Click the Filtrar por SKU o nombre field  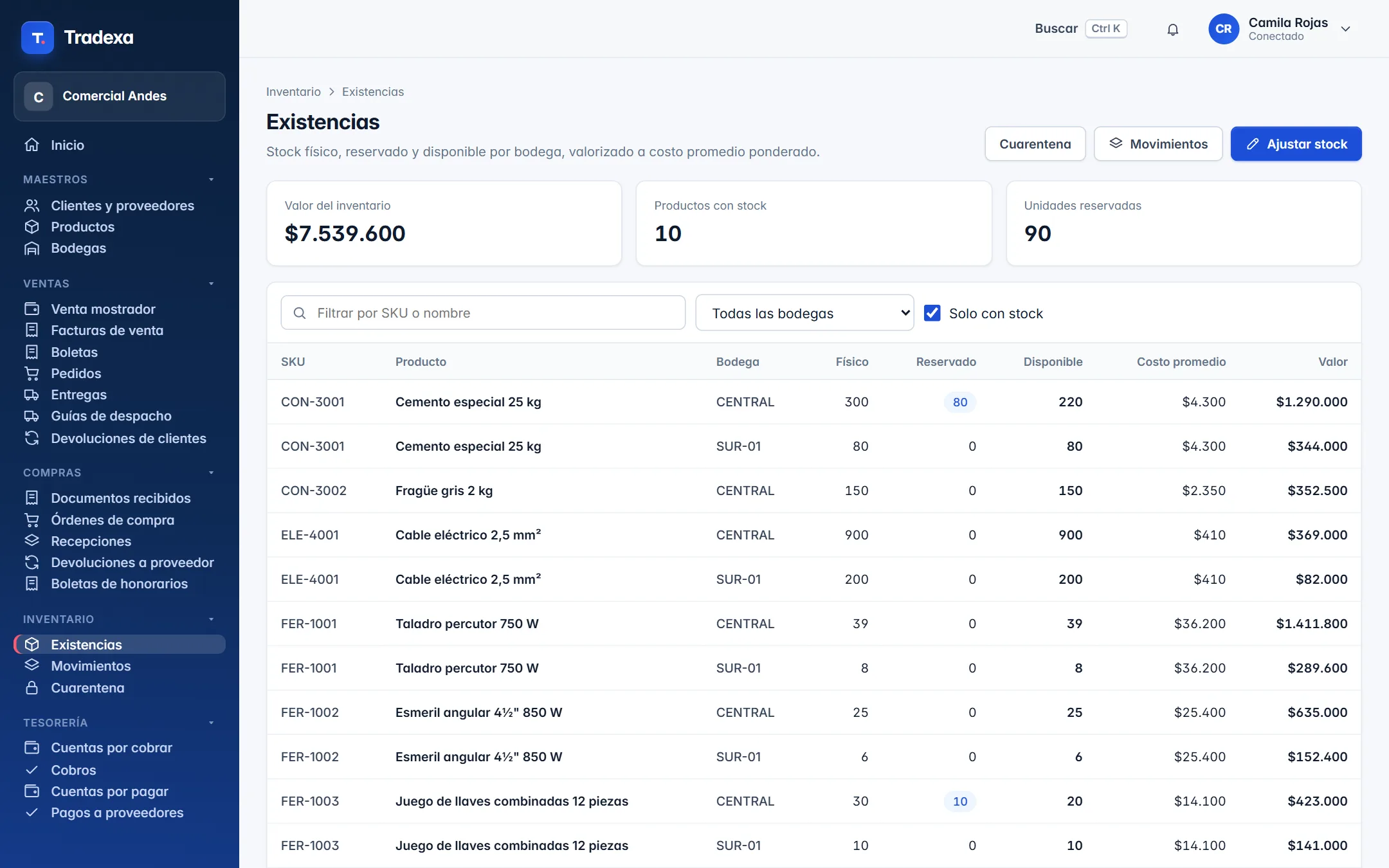coord(483,313)
